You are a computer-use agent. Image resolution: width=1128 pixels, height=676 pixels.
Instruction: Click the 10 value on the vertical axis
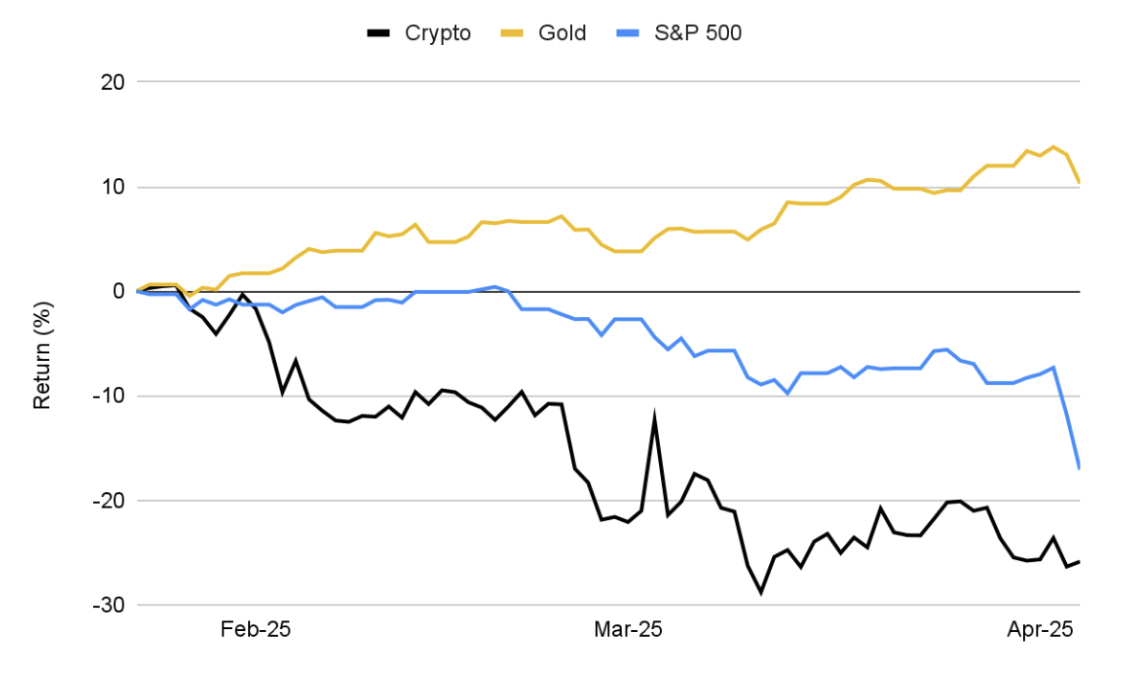[x=113, y=187]
